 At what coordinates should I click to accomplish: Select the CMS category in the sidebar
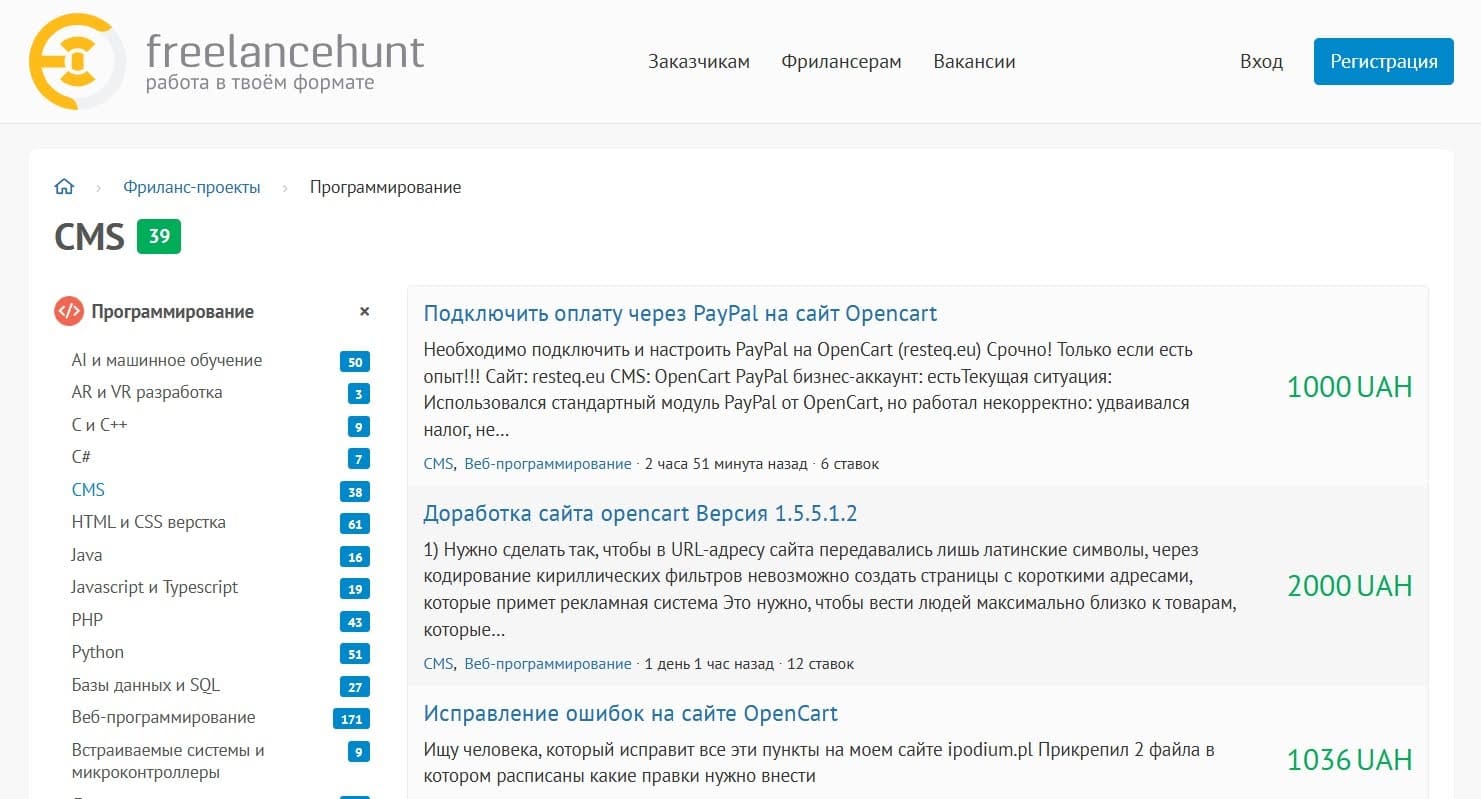[x=88, y=489]
